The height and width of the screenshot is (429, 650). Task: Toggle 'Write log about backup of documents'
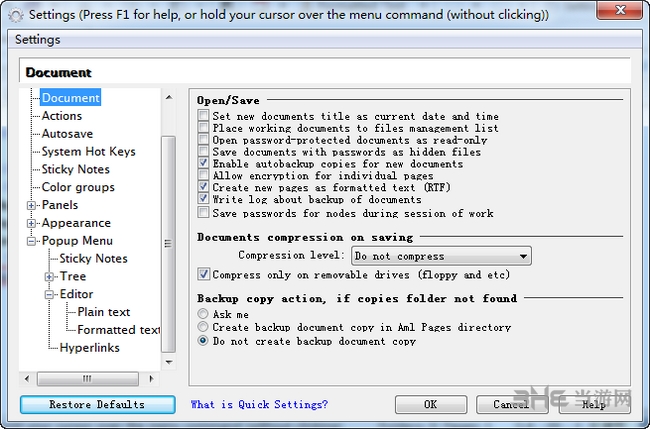coord(204,199)
